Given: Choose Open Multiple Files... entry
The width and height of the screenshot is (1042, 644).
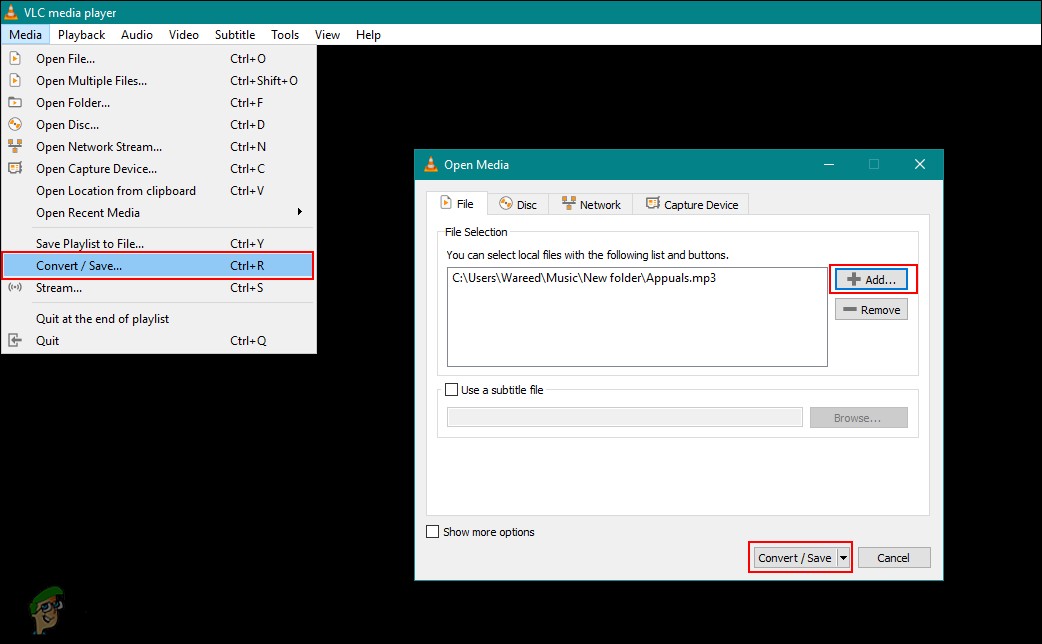Looking at the screenshot, I should point(158,80).
